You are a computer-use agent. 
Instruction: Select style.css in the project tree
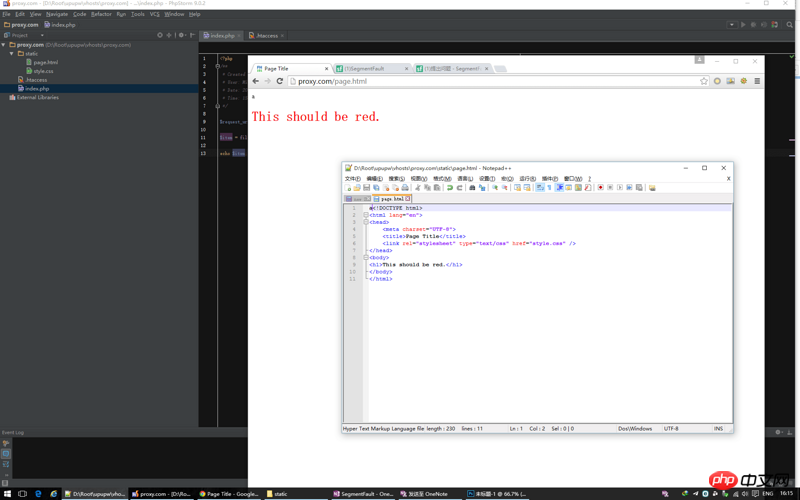click(44, 71)
